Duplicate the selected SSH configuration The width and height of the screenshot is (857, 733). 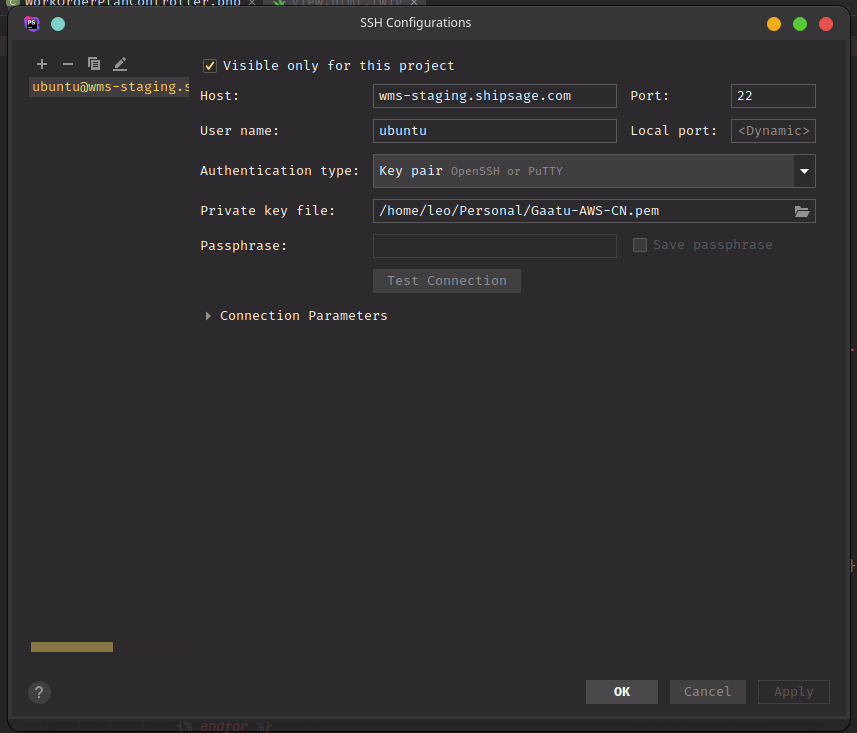pyautogui.click(x=94, y=64)
